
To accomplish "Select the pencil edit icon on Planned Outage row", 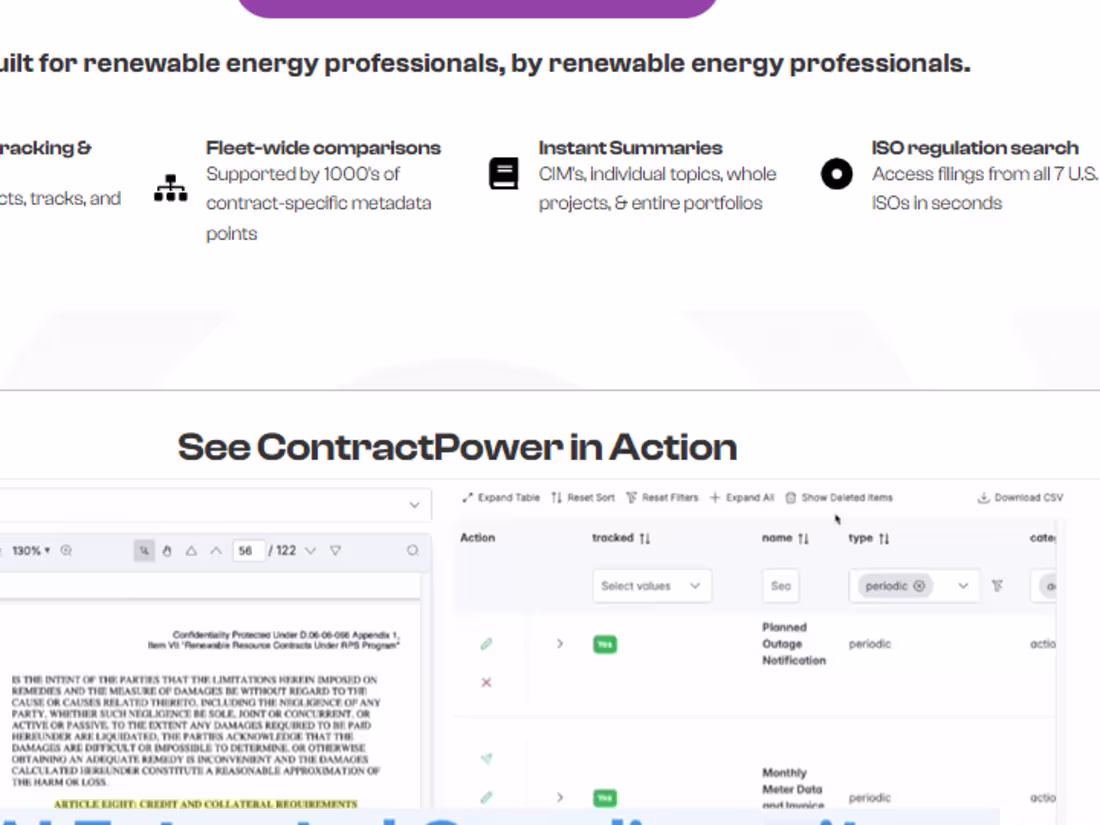I will (486, 644).
